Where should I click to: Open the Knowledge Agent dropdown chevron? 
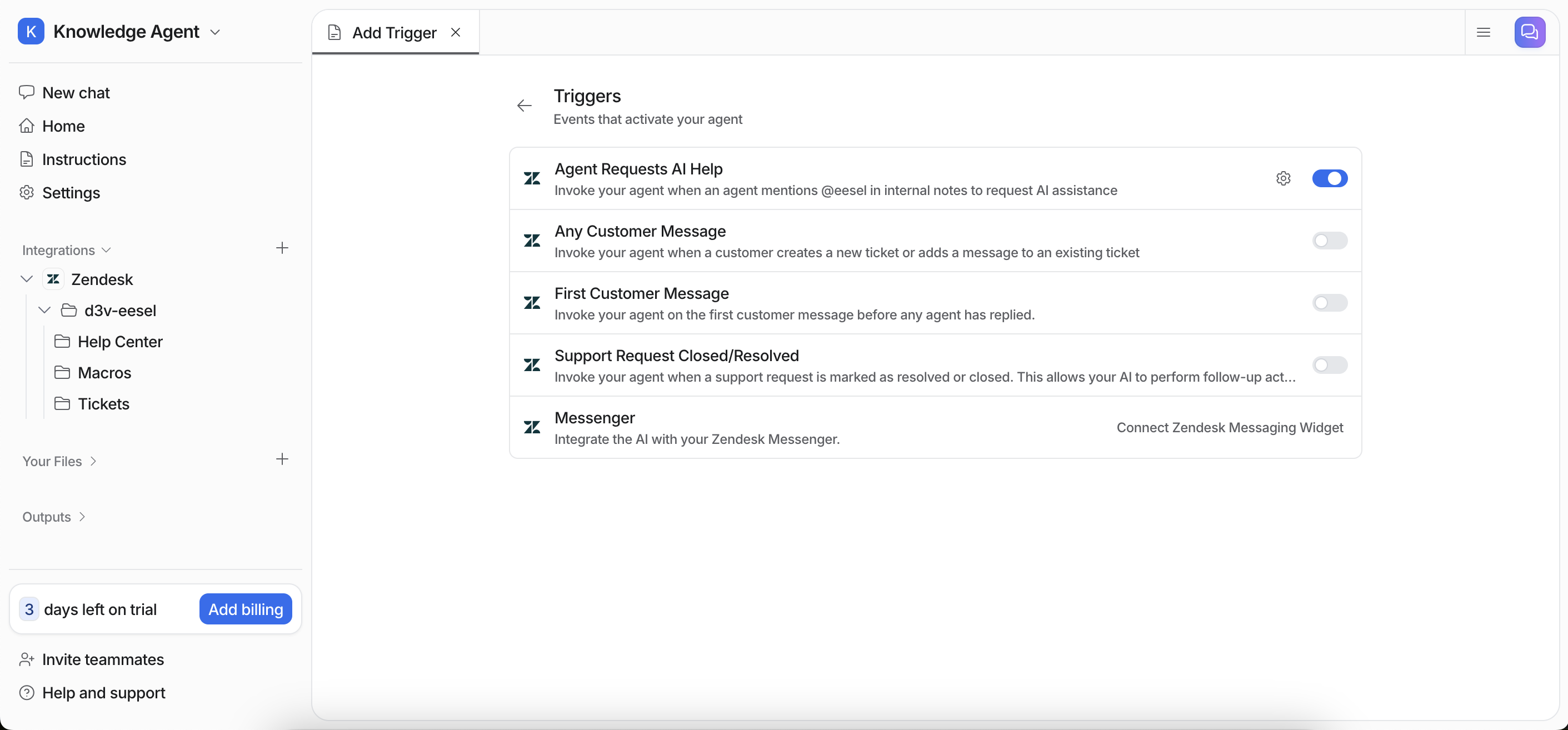[x=215, y=32]
